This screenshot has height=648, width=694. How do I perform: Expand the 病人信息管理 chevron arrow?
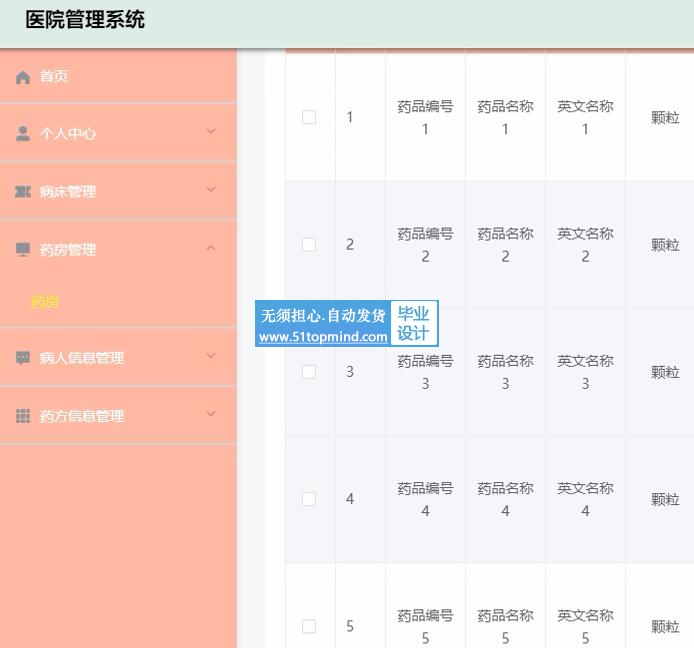click(x=210, y=356)
